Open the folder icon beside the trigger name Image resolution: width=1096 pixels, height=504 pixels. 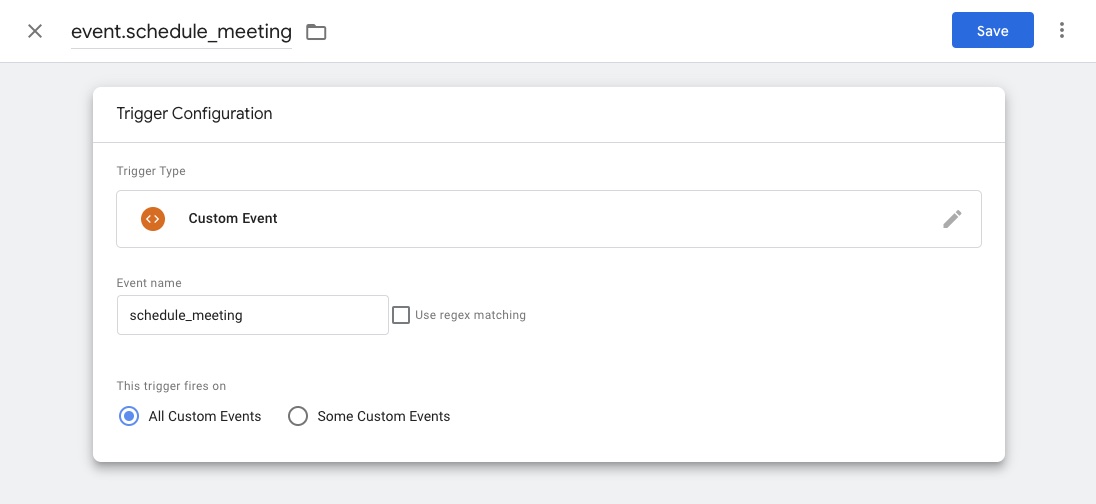[316, 32]
